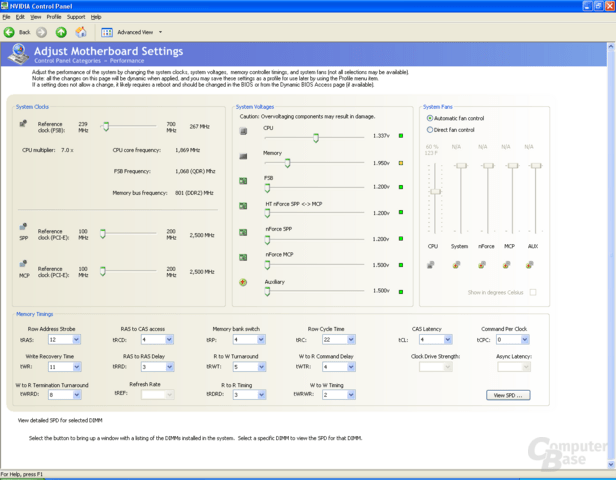
Task: Open the tRDRD dropdown
Action: [x=261, y=395]
